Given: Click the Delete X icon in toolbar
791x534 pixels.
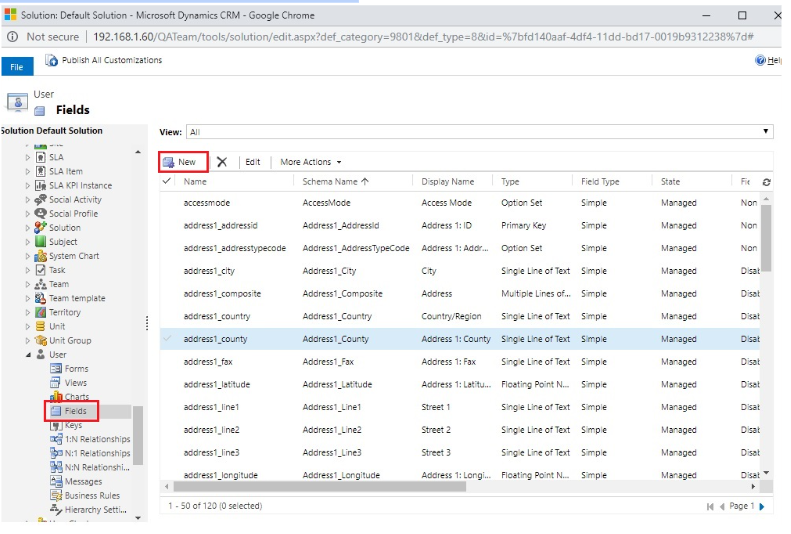Looking at the screenshot, I should [x=222, y=162].
